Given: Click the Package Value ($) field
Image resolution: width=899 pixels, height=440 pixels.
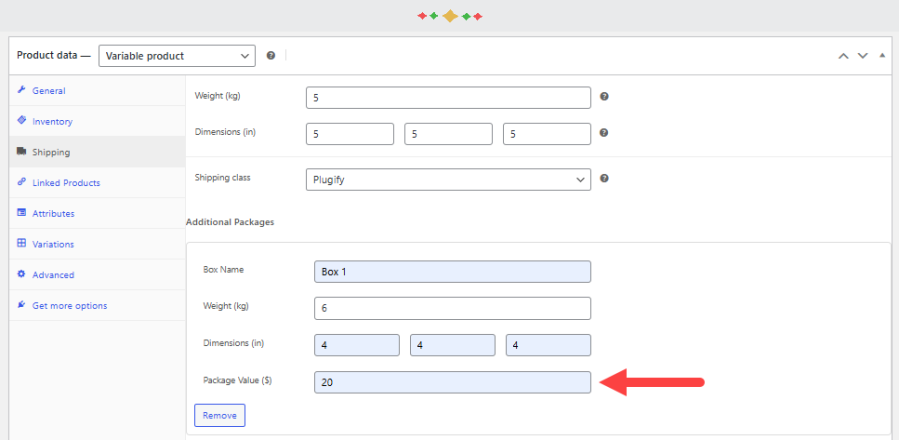Looking at the screenshot, I should click(452, 382).
